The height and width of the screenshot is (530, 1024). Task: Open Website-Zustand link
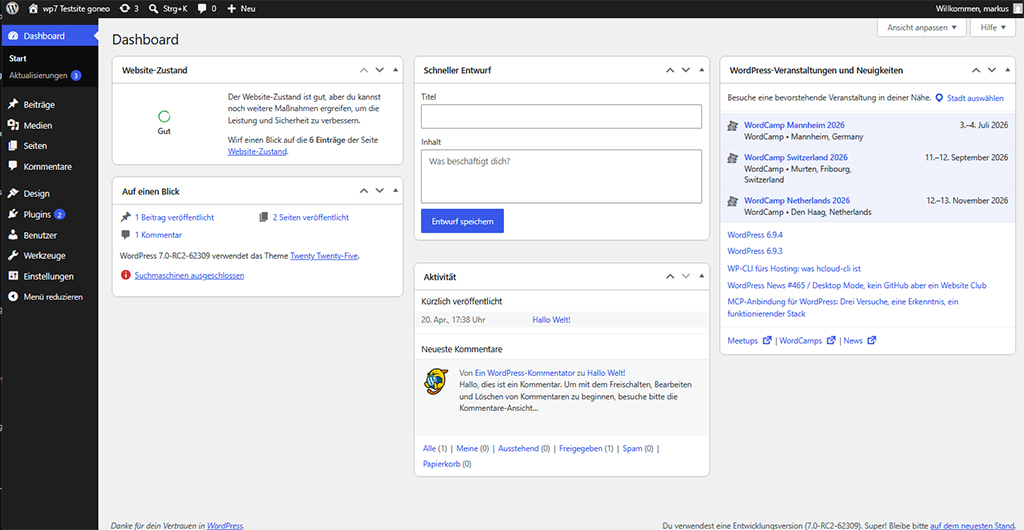coord(257,151)
